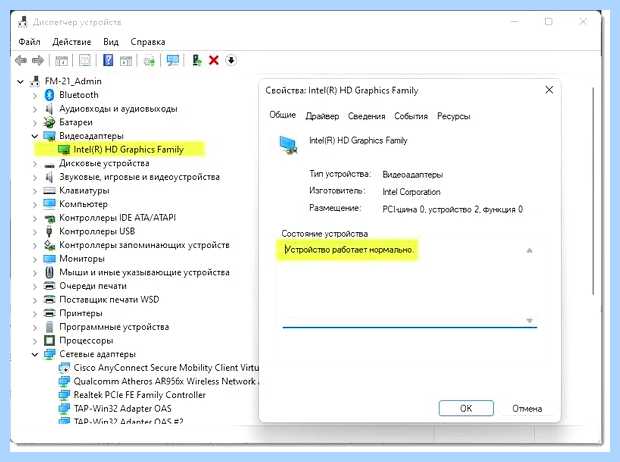Click the Видеоадаптеры category icon
Viewport: 620px width, 462px height.
(x=49, y=136)
